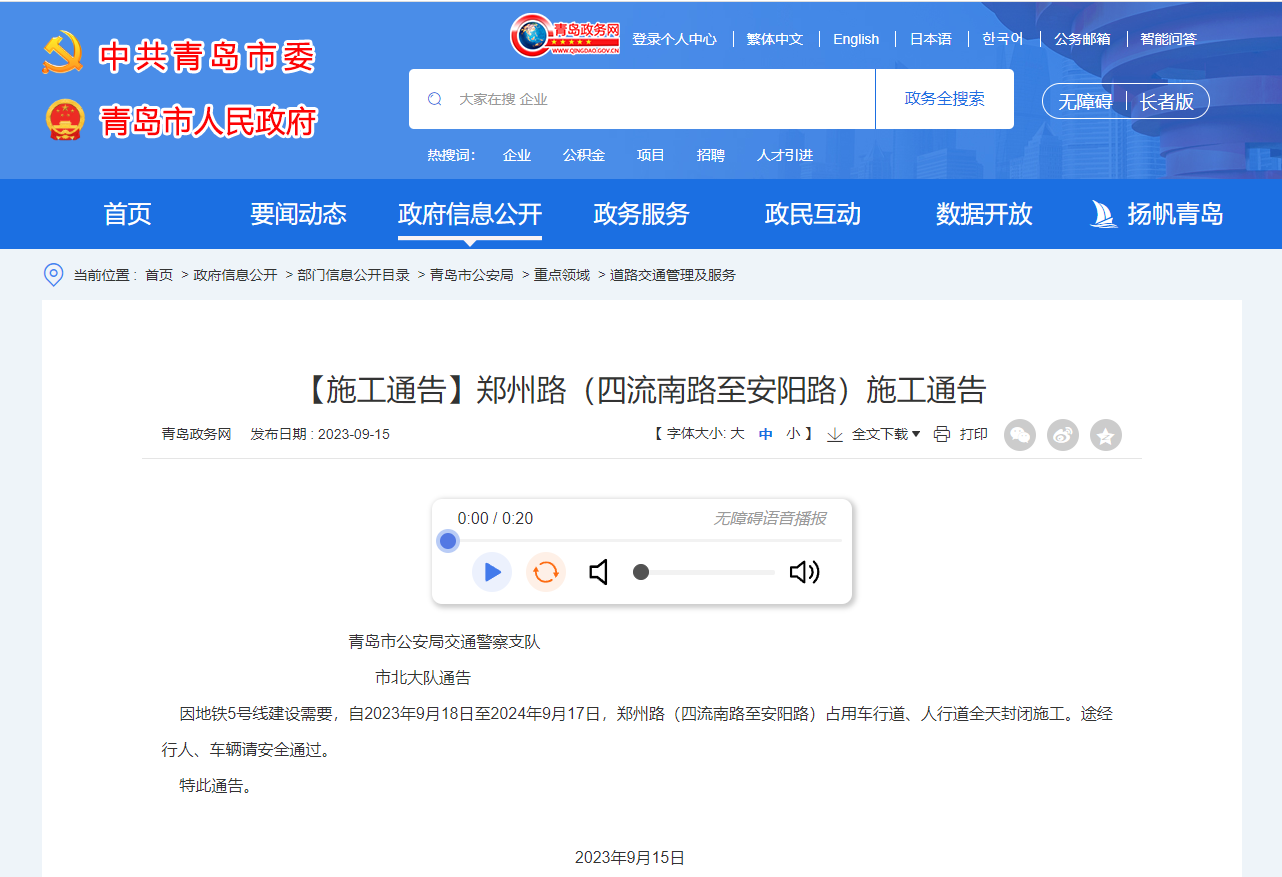Set font size to small (小)
The height and width of the screenshot is (877, 1282).
pyautogui.click(x=793, y=434)
